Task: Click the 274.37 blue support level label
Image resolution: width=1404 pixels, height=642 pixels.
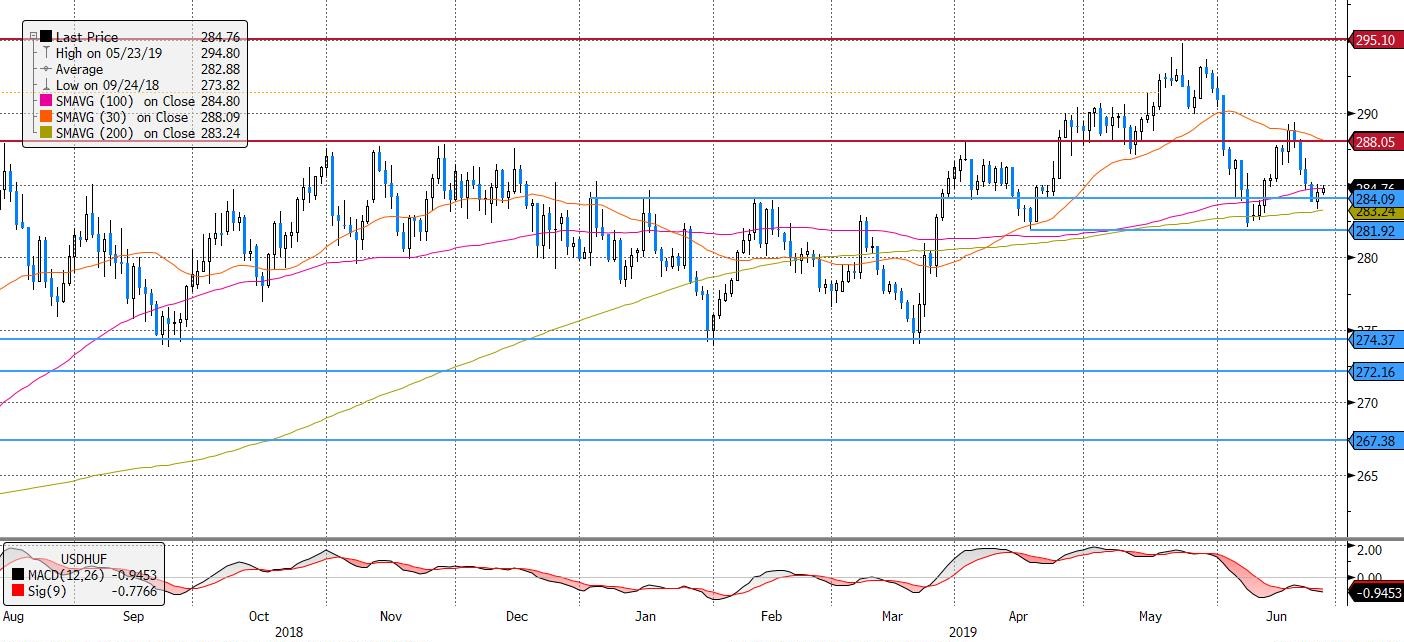Action: tap(1377, 340)
